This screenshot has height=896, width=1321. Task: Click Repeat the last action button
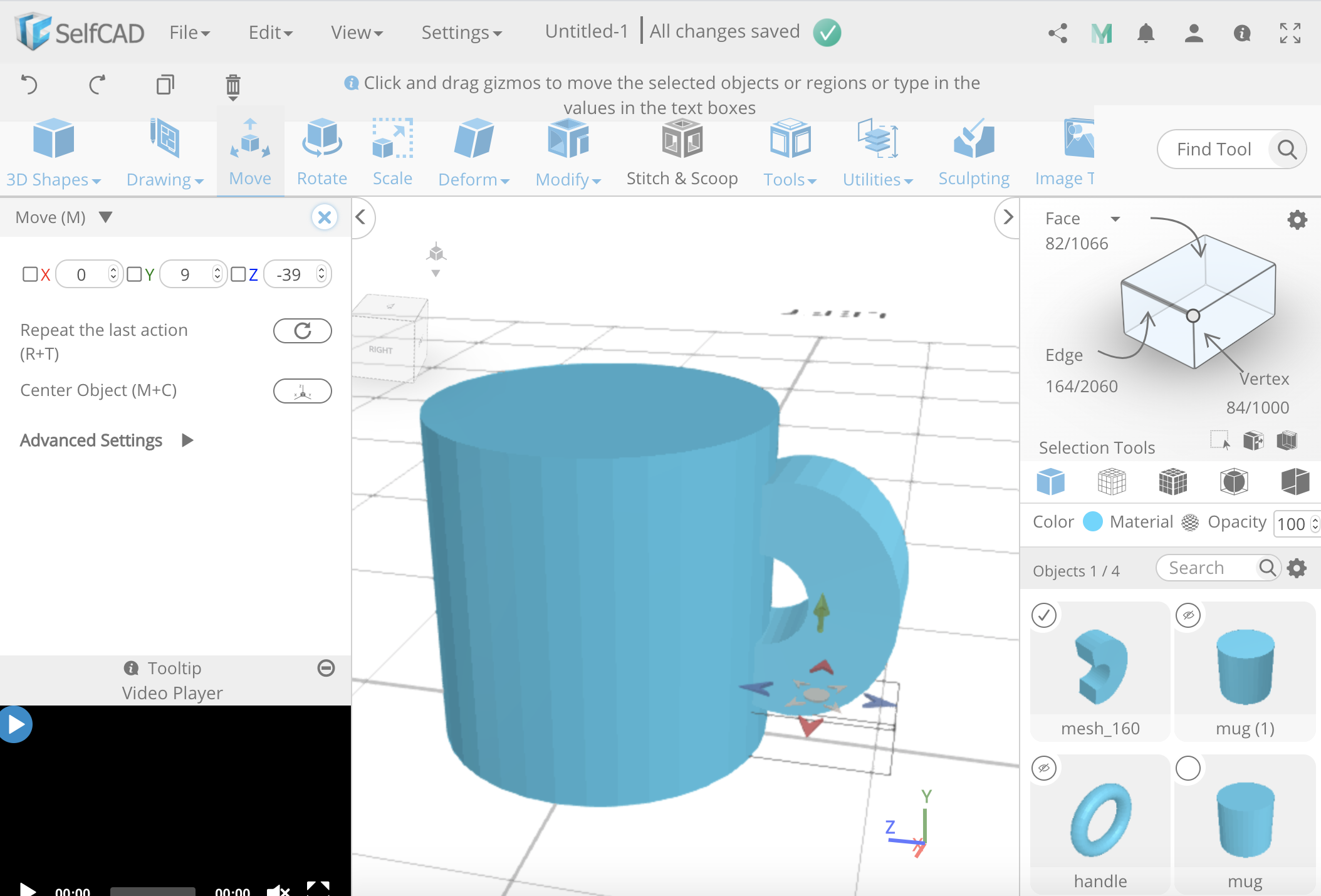click(302, 331)
